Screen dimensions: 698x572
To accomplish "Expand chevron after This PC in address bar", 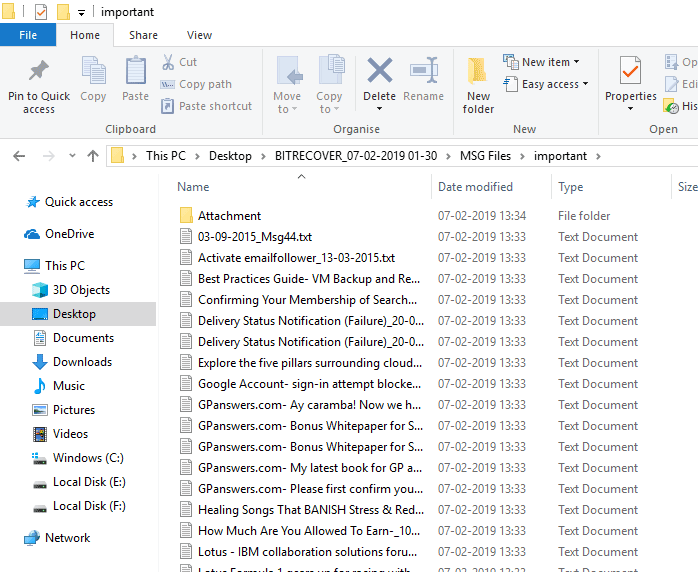I will (x=197, y=156).
